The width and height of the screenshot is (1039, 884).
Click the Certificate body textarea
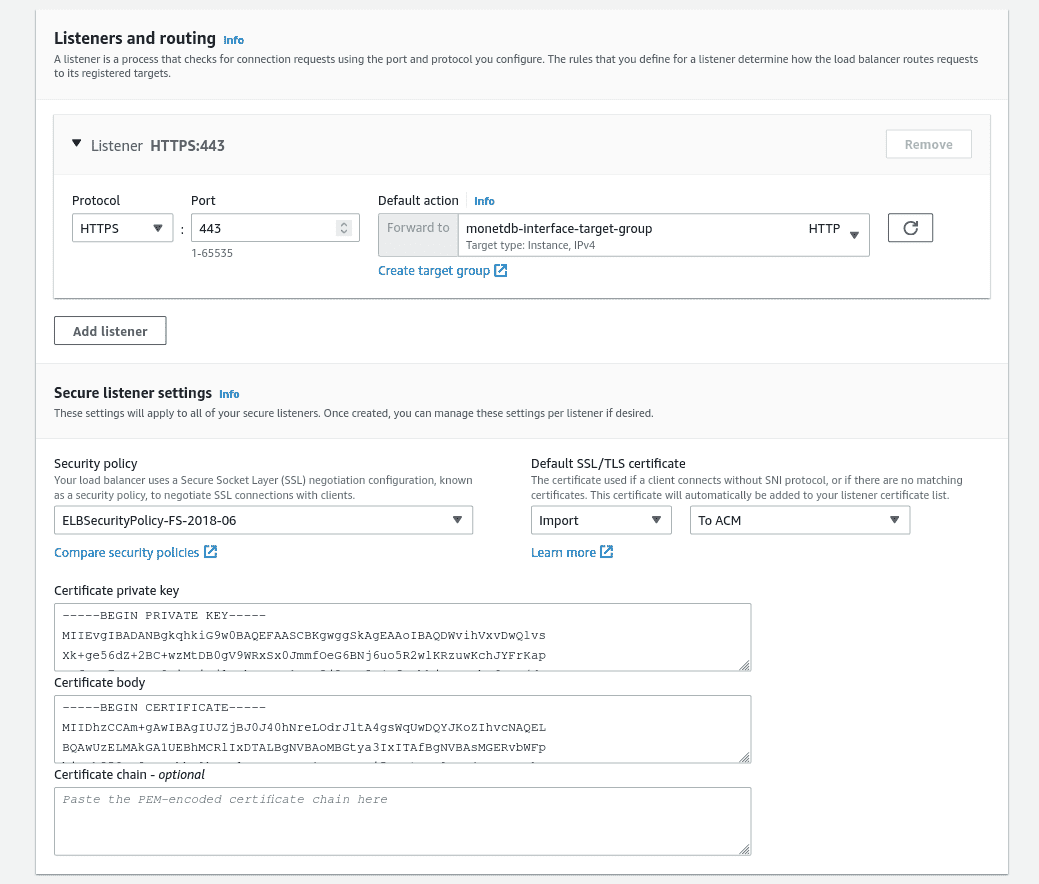(403, 729)
